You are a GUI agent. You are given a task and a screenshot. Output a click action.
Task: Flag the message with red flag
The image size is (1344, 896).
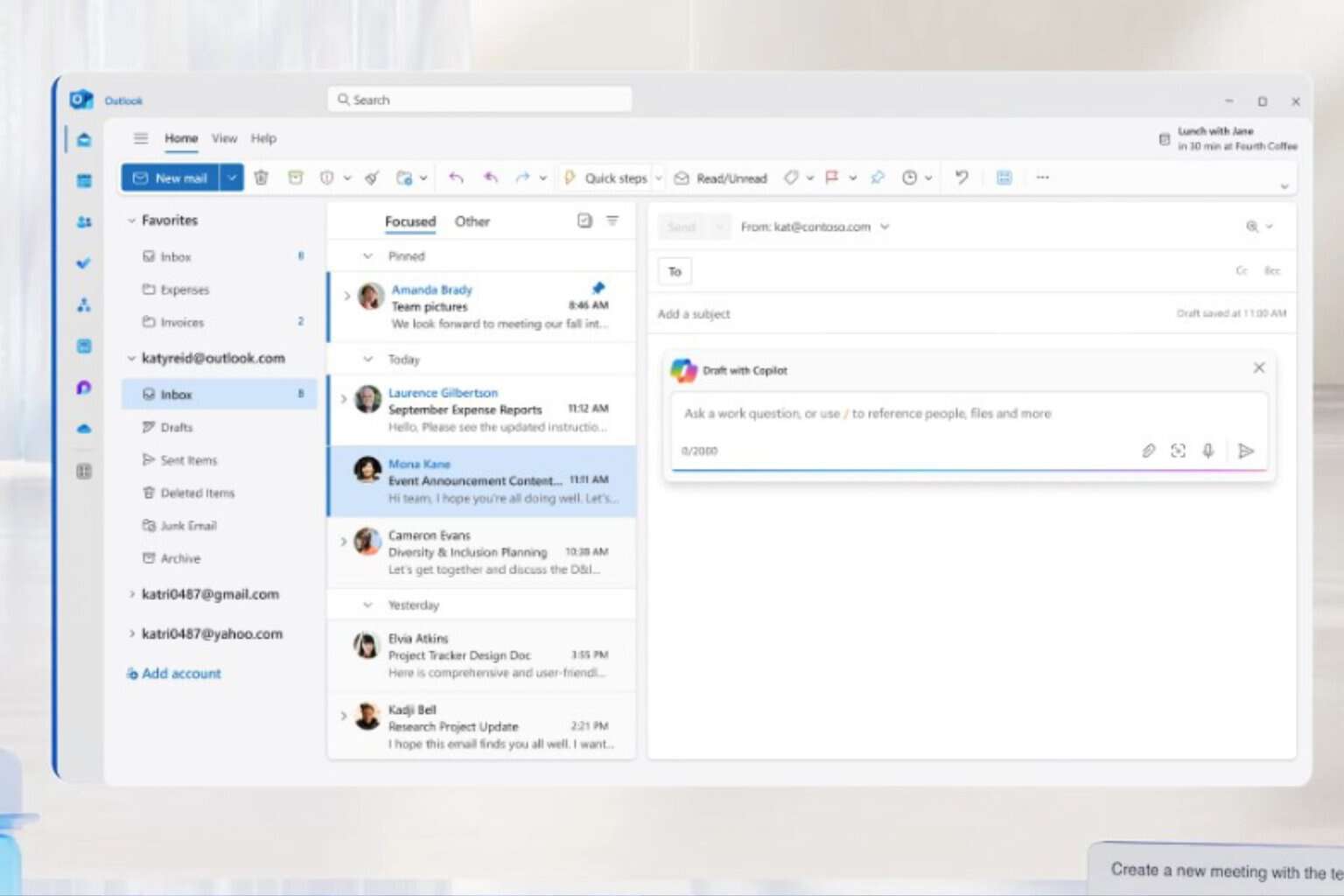click(831, 178)
